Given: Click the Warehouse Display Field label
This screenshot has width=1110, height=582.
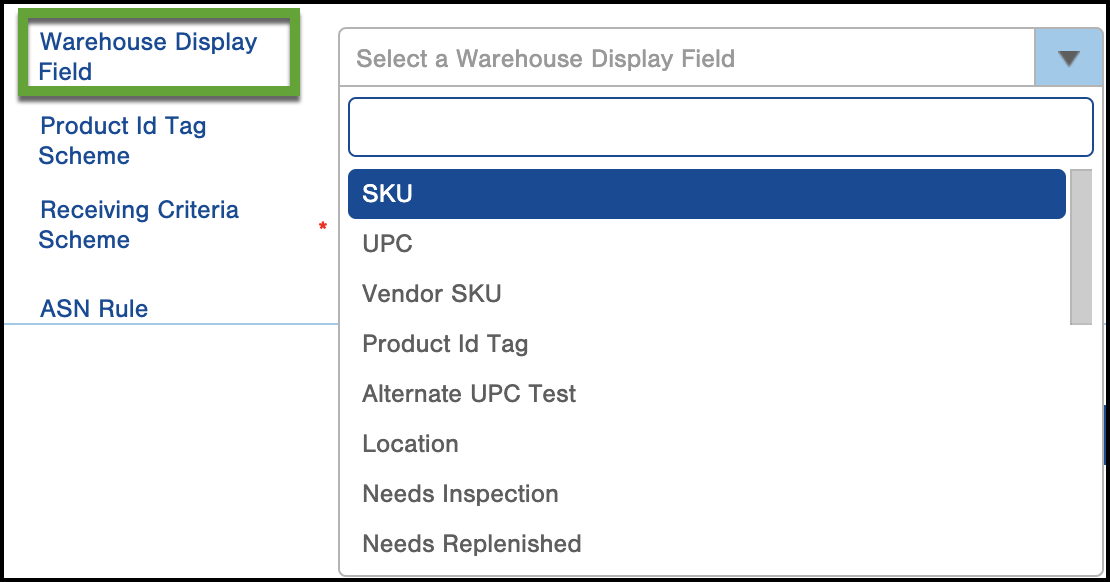Looking at the screenshot, I should pyautogui.click(x=148, y=57).
